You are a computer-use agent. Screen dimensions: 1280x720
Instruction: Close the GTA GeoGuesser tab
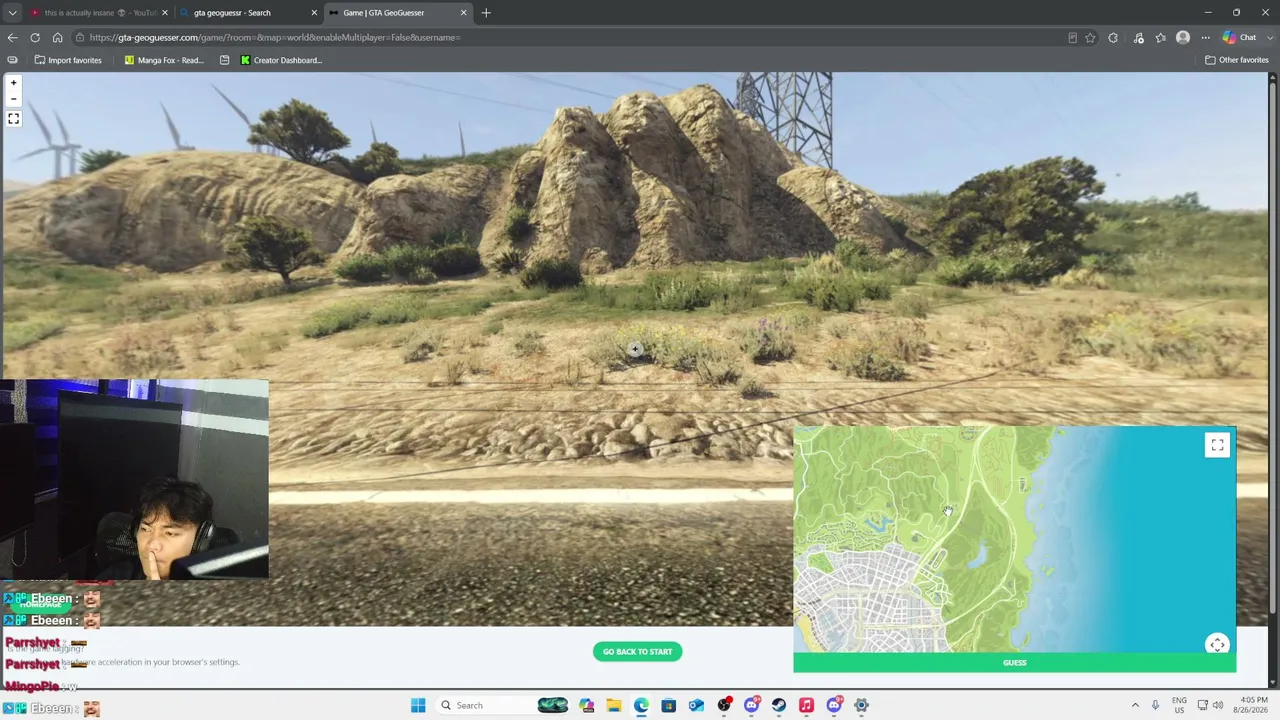(464, 13)
